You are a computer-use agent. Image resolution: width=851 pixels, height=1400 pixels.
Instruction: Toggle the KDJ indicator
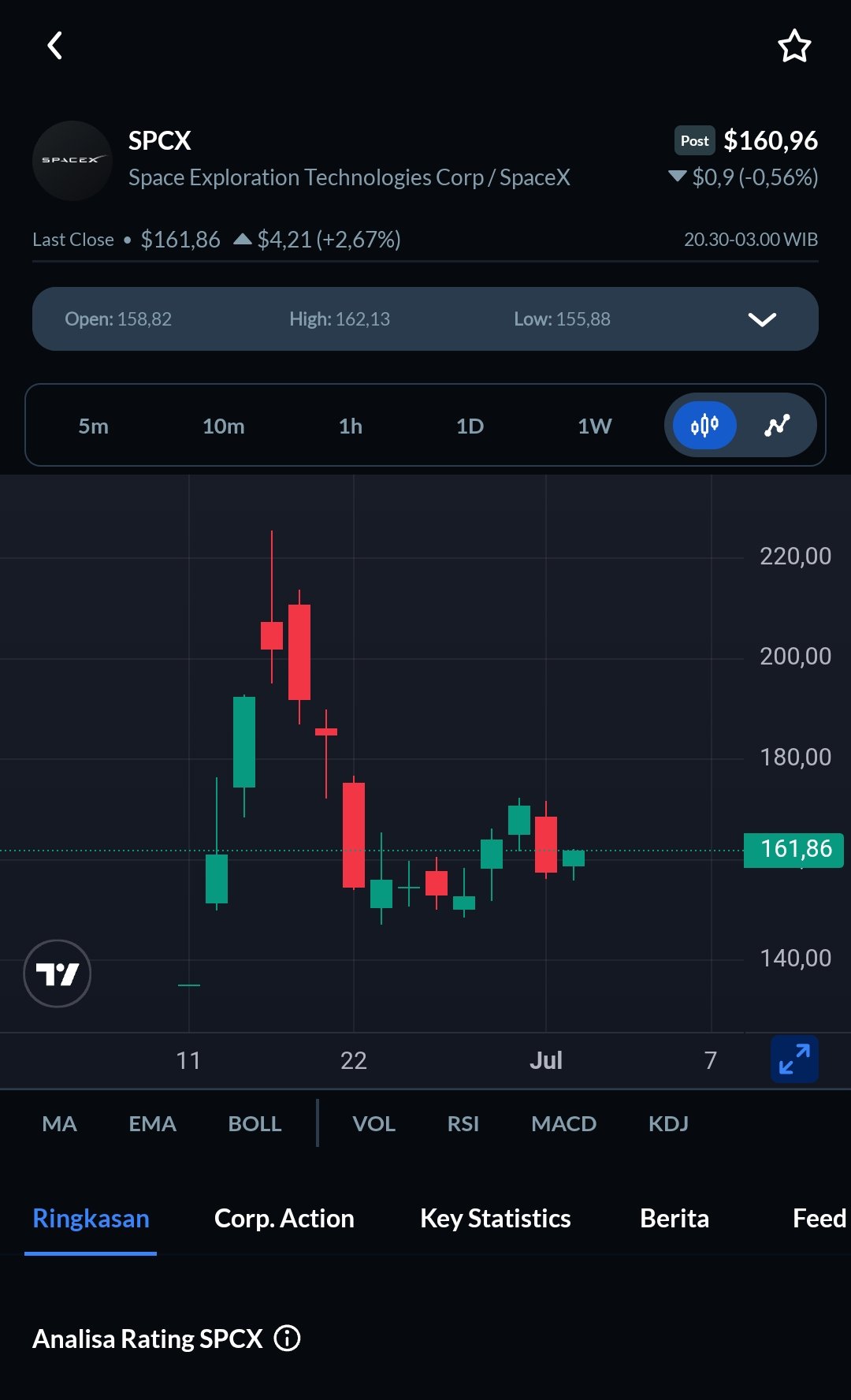(668, 1123)
